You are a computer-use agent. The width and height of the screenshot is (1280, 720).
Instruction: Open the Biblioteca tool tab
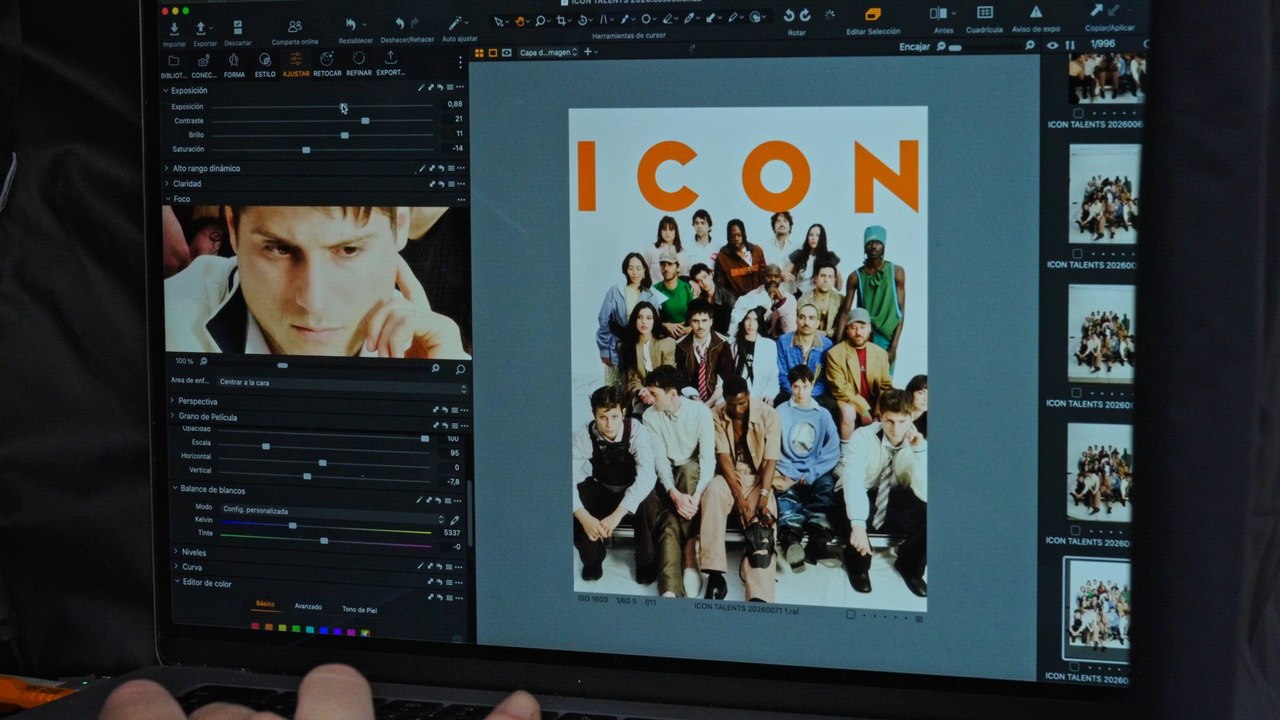pyautogui.click(x=174, y=66)
